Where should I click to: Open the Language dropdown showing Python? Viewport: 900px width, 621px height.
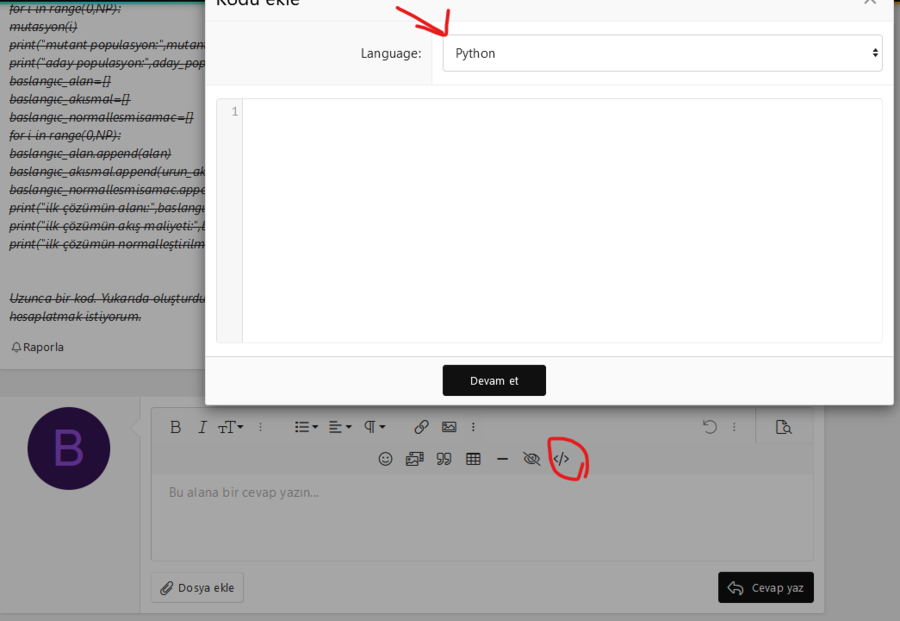point(662,53)
